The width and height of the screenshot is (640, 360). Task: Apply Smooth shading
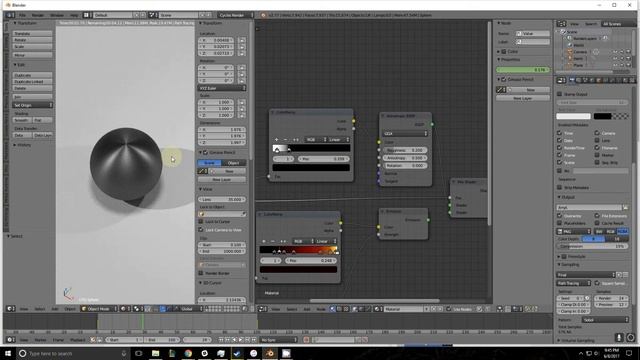coord(22,120)
